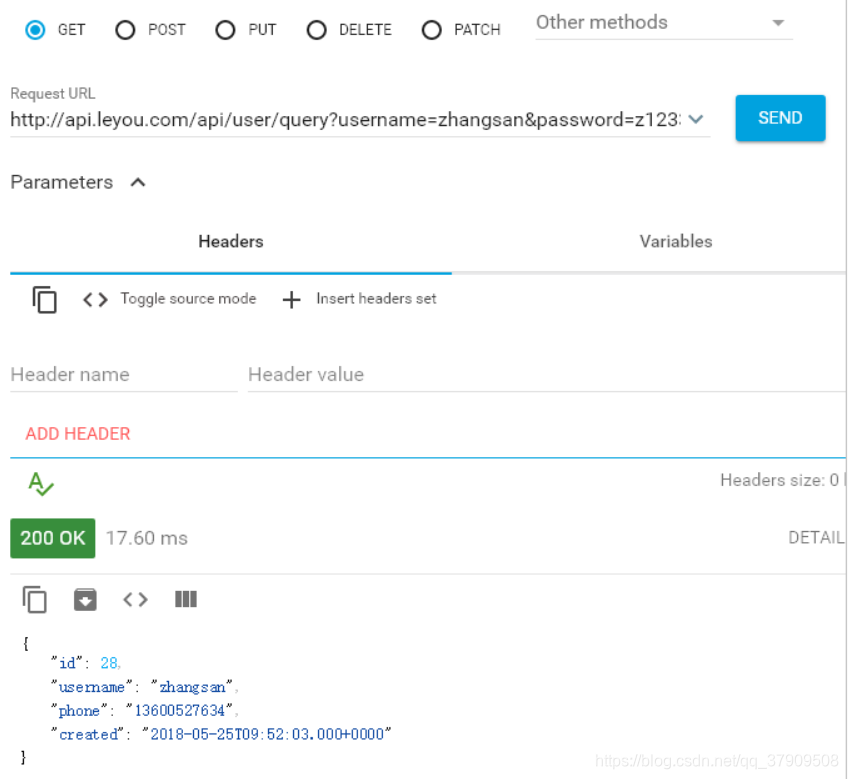848x779 pixels.
Task: Switch to the Headers tab
Action: (231, 241)
